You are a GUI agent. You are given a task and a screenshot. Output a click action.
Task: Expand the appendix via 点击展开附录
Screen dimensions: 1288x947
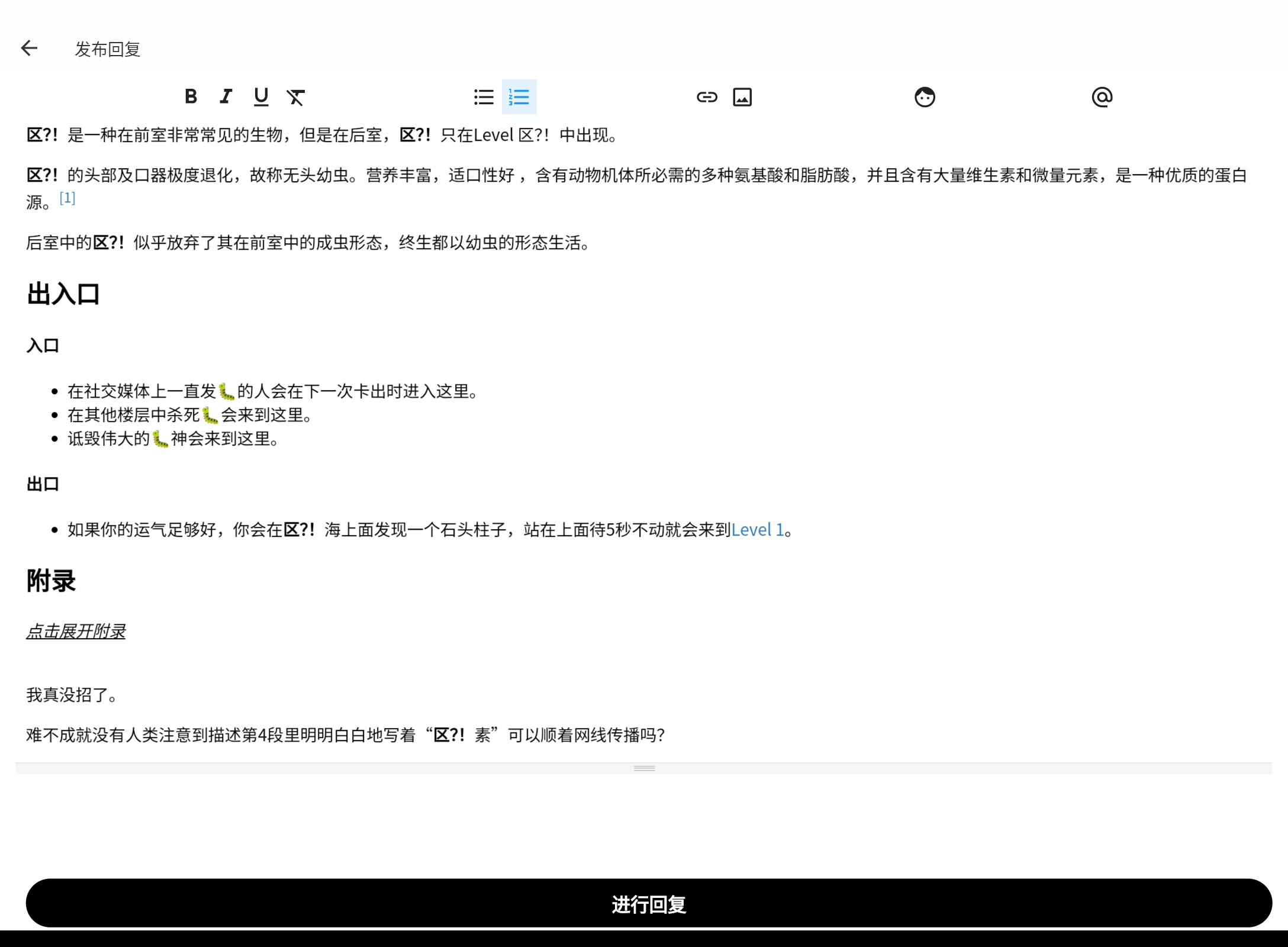(76, 632)
